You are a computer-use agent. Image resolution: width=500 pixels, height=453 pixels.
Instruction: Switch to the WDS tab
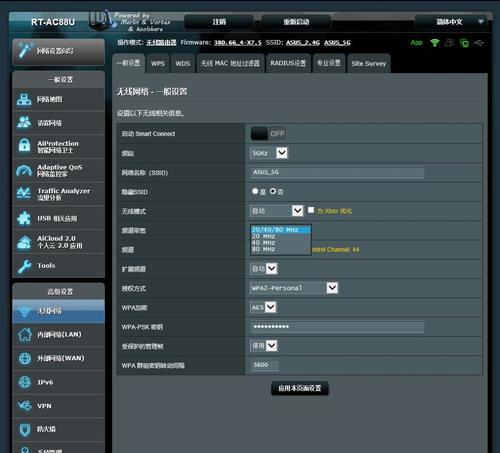click(x=183, y=63)
